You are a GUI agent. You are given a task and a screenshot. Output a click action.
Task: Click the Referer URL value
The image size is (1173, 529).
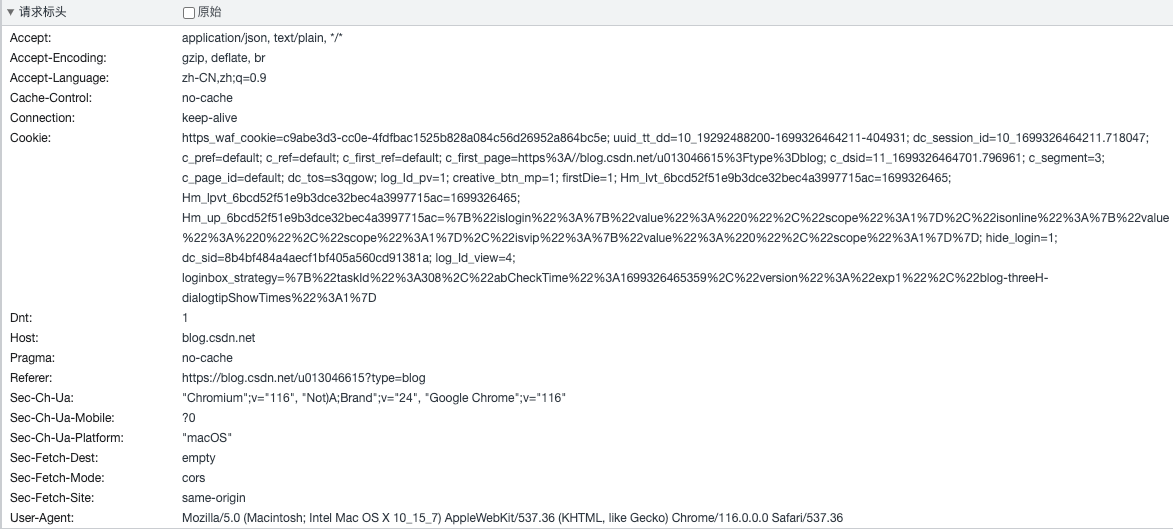click(303, 378)
